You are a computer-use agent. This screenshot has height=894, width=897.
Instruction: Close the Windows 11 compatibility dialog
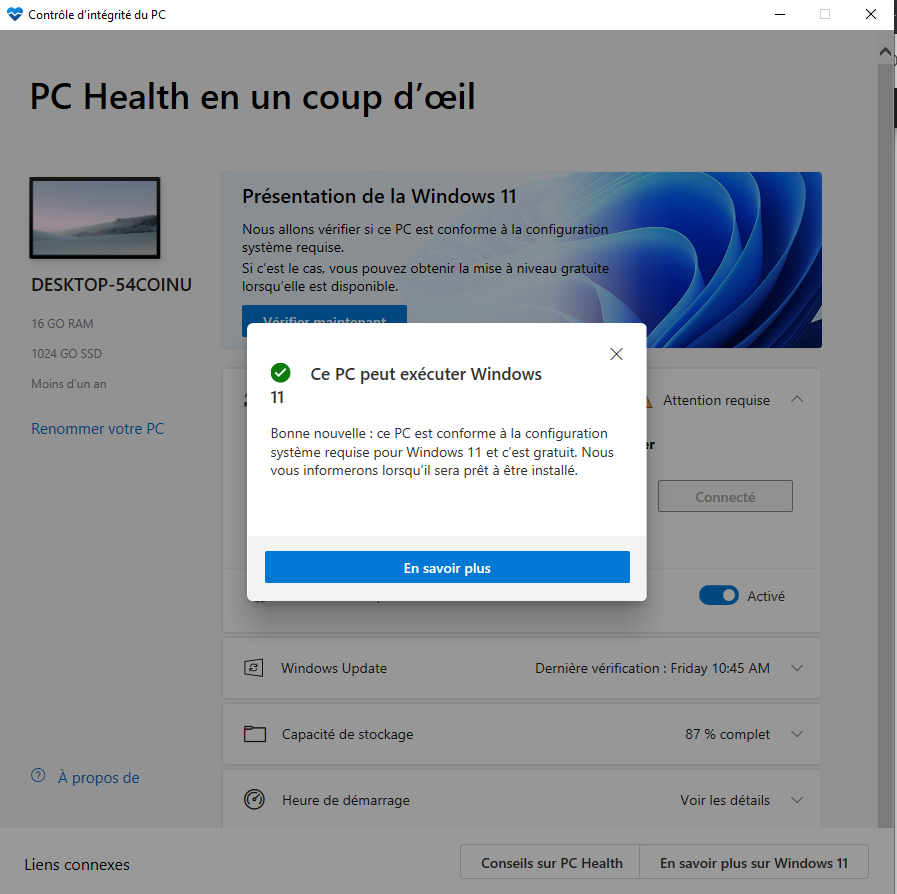[616, 354]
